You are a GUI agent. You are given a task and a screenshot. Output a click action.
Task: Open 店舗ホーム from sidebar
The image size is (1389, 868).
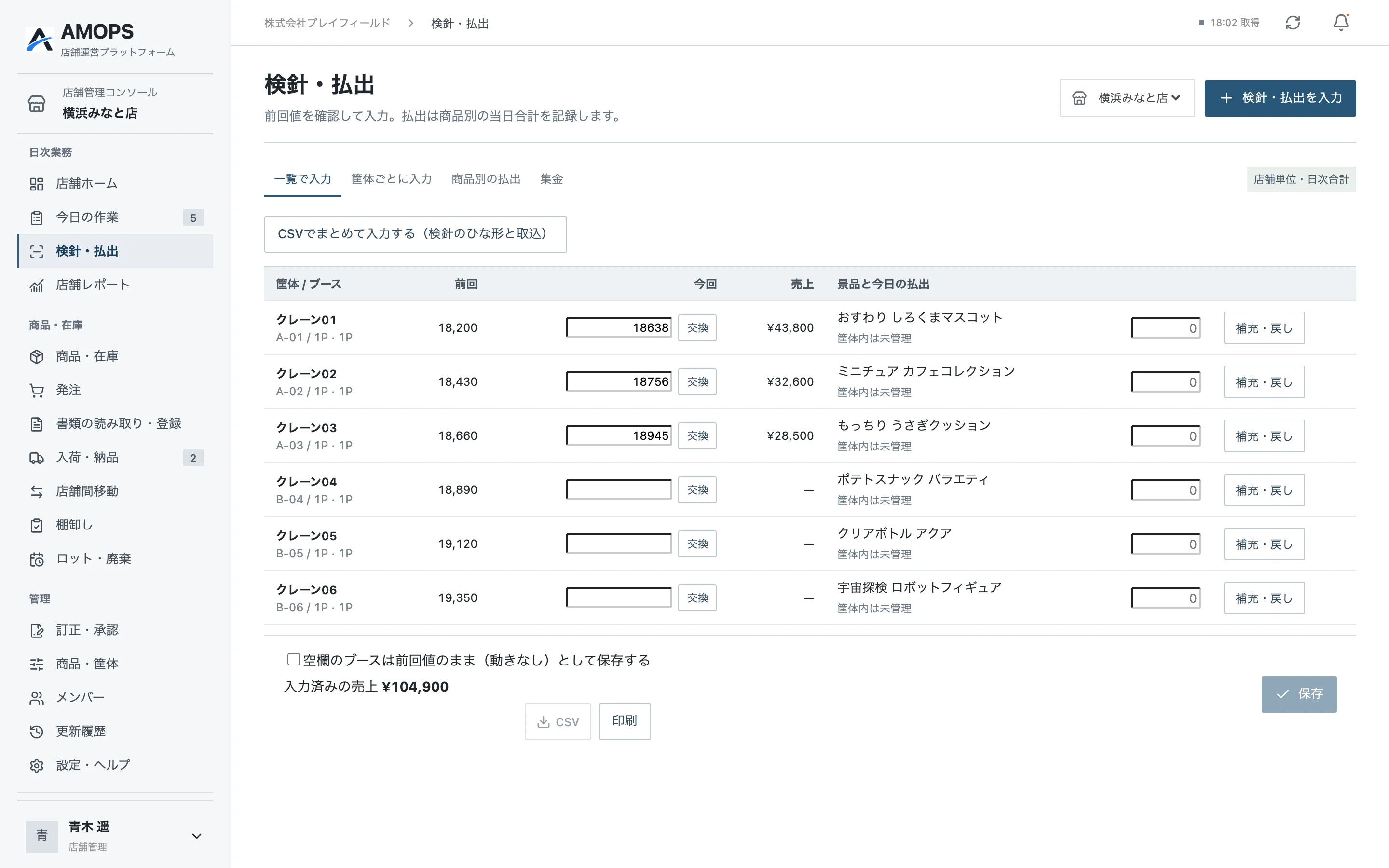115,184
